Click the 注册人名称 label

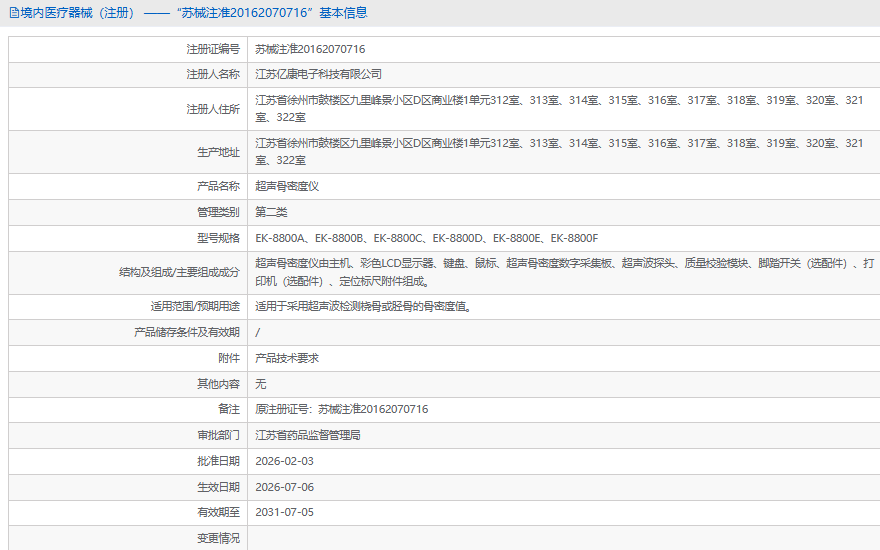213,74
